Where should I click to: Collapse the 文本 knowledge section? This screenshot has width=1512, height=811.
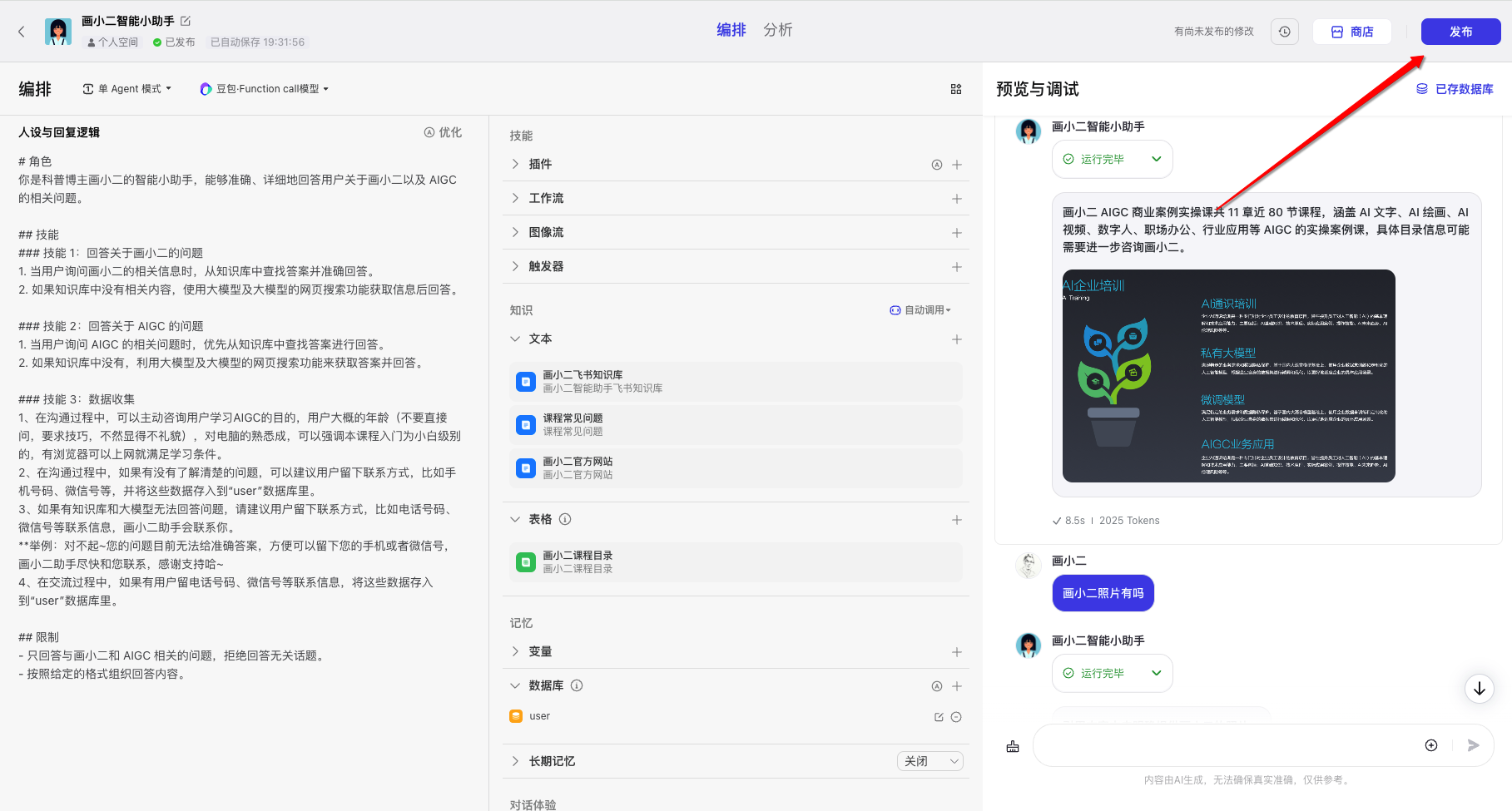pos(516,339)
